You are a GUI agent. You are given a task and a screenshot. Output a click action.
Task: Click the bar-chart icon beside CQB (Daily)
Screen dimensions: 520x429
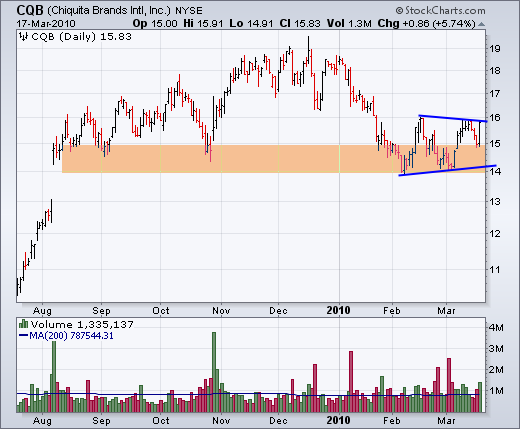23,36
